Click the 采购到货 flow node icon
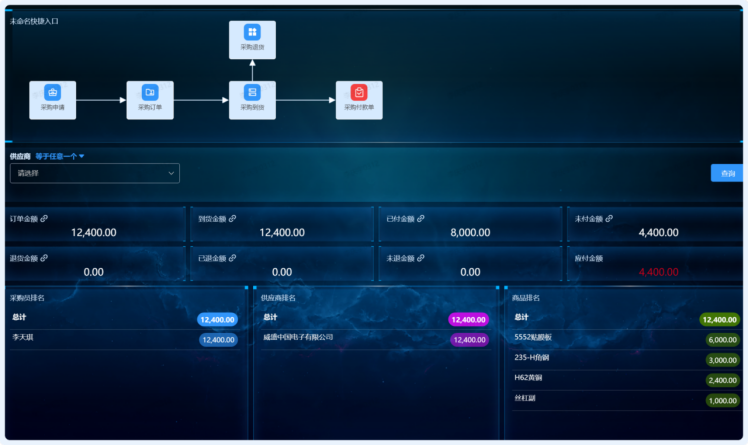The height and width of the screenshot is (446, 748). [x=252, y=92]
